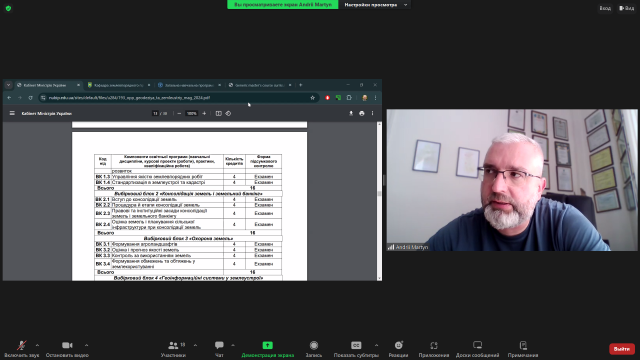Start recording with Запись button
Image resolution: width=640 pixels, height=360 pixels.
coord(313,349)
